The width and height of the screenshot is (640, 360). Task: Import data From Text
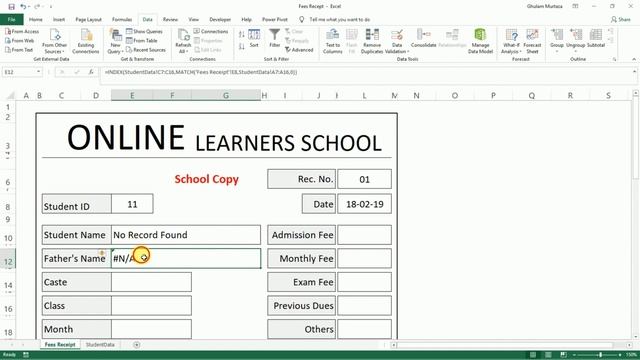pos(19,50)
